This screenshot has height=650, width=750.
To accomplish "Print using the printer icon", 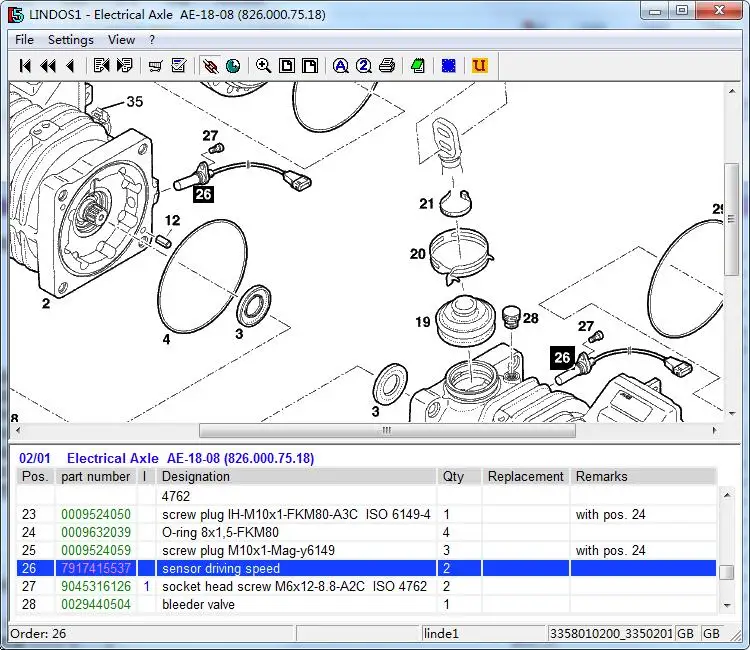I will (x=387, y=66).
